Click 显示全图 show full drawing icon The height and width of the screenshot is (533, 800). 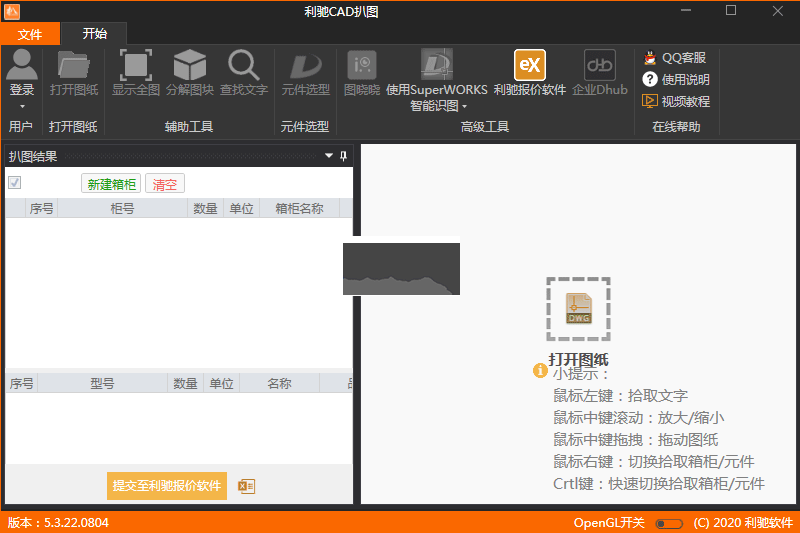click(135, 66)
